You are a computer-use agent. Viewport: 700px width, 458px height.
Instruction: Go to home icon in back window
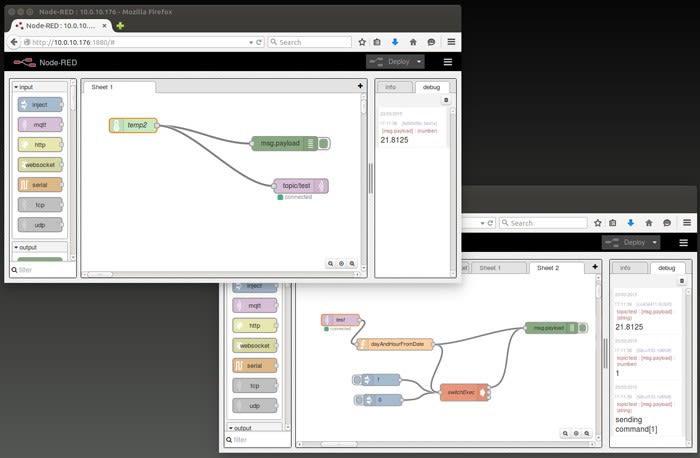click(x=649, y=223)
